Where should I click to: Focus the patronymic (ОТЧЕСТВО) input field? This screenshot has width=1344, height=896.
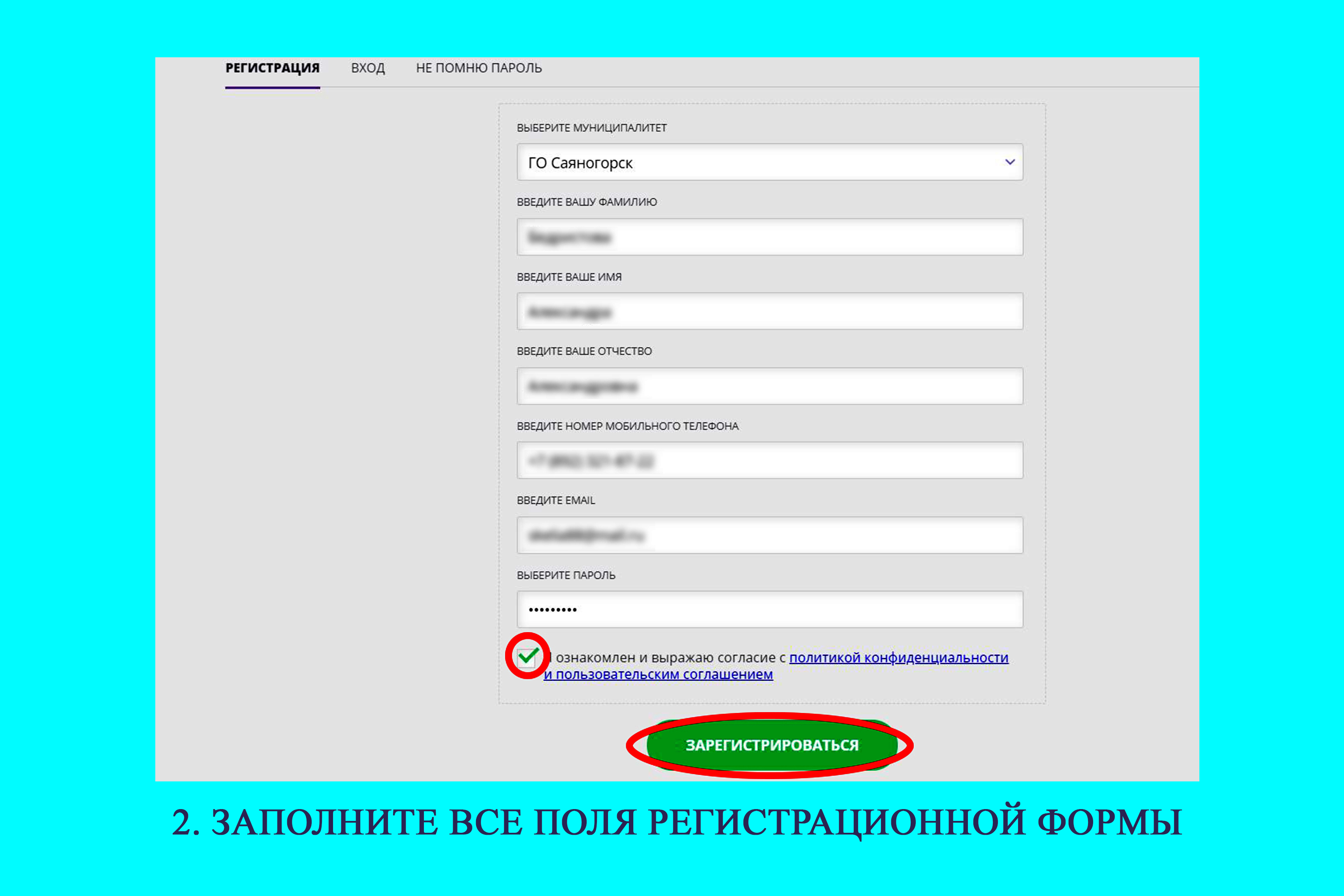coord(770,386)
